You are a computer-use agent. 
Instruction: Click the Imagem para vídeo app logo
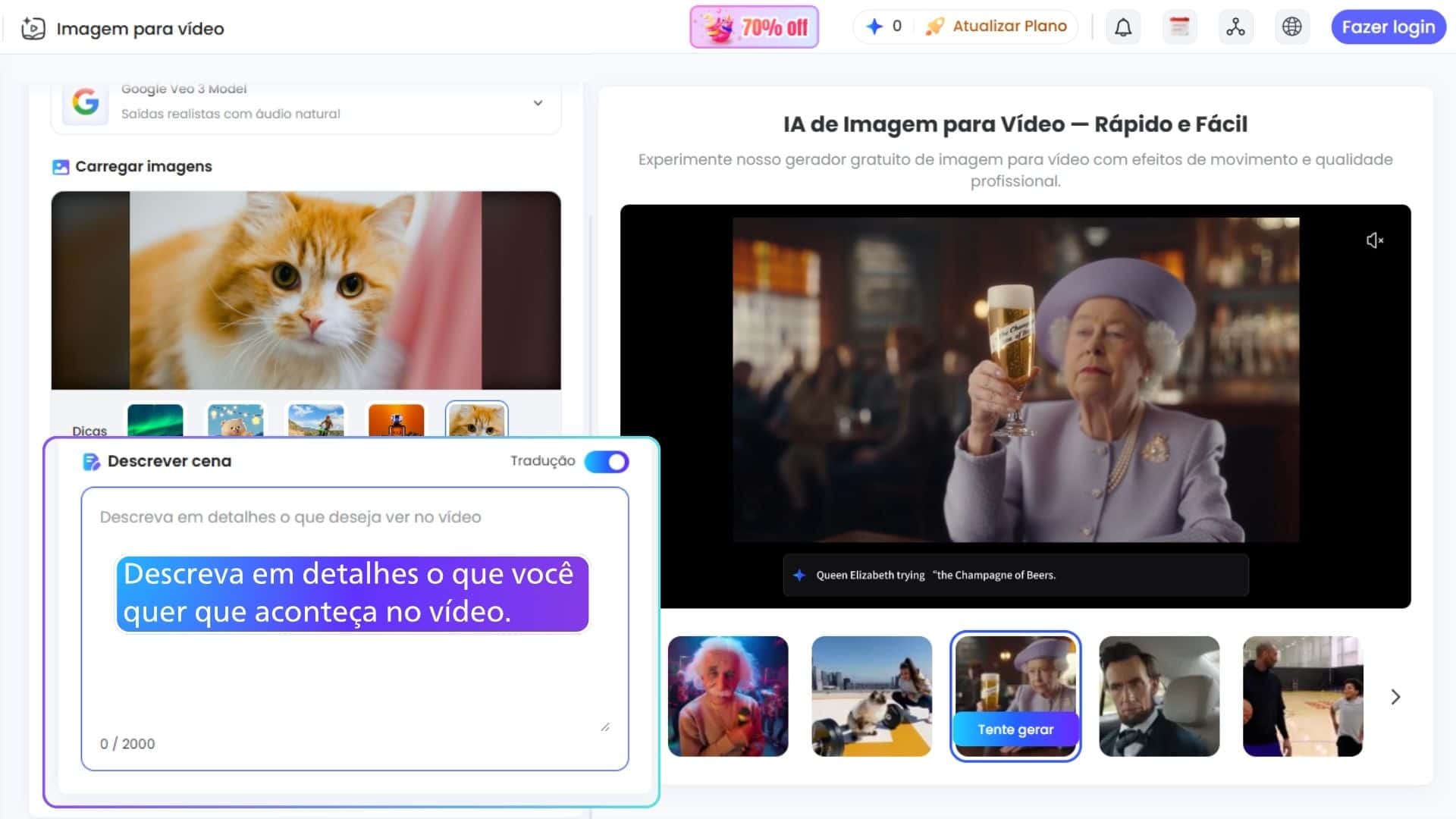(33, 27)
